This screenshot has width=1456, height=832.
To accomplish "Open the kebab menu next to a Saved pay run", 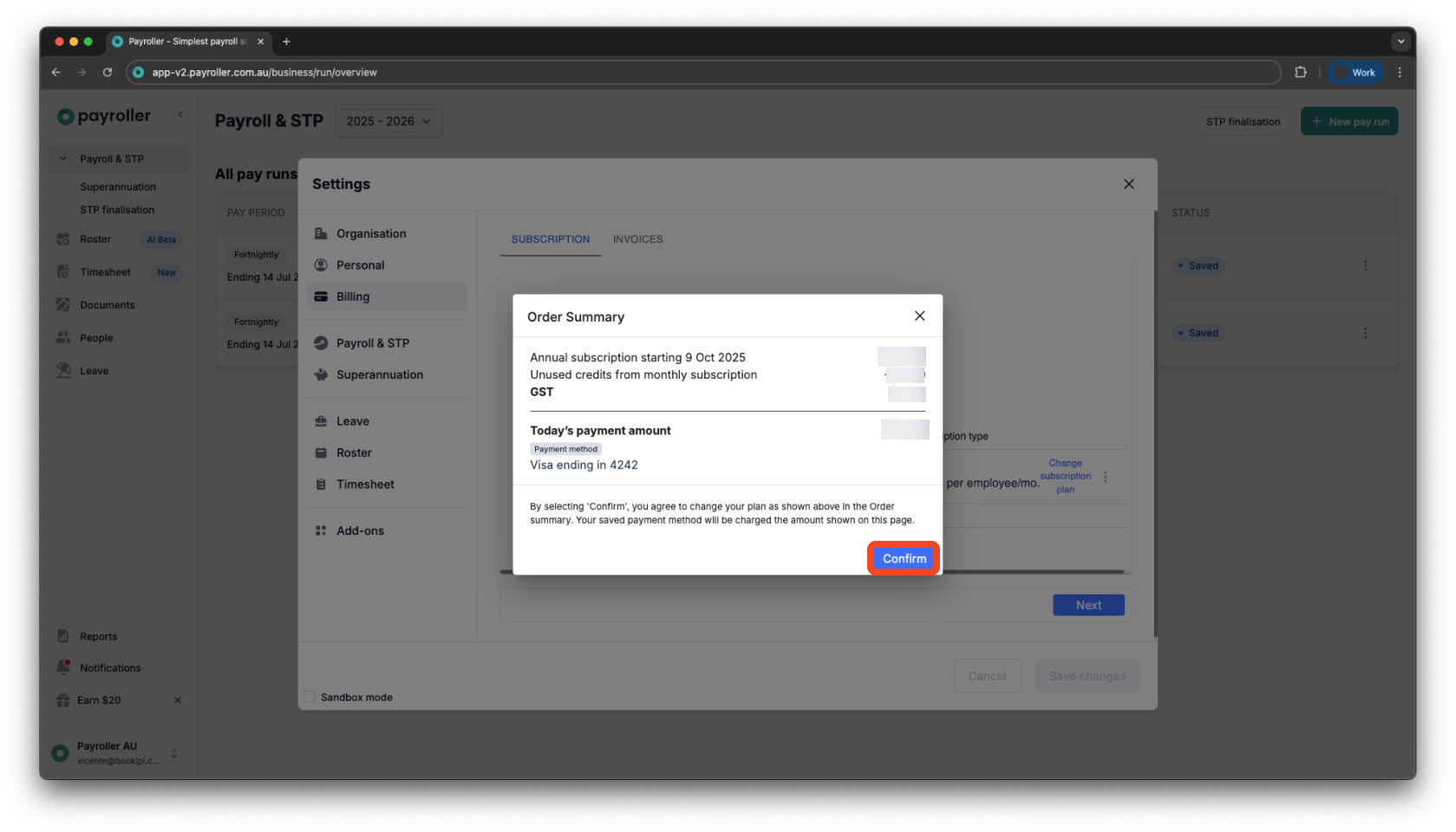I will (x=1366, y=265).
